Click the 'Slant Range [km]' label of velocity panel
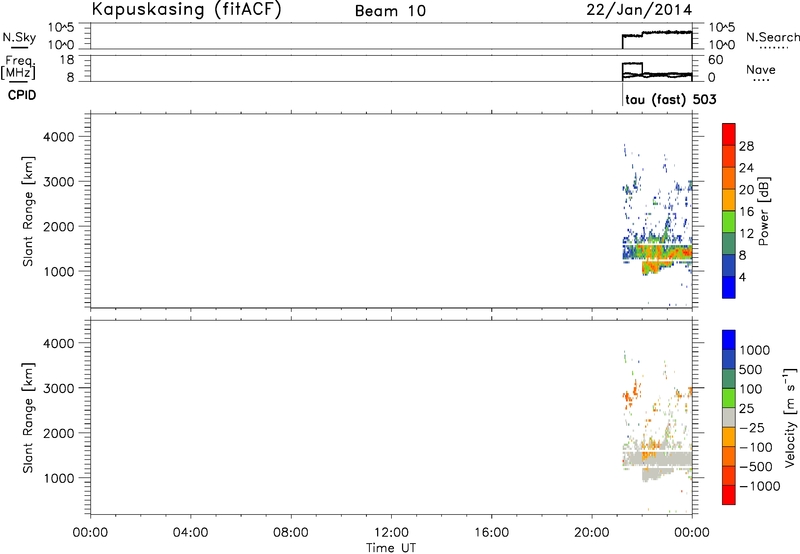This screenshot has height=554, width=800. point(28,418)
